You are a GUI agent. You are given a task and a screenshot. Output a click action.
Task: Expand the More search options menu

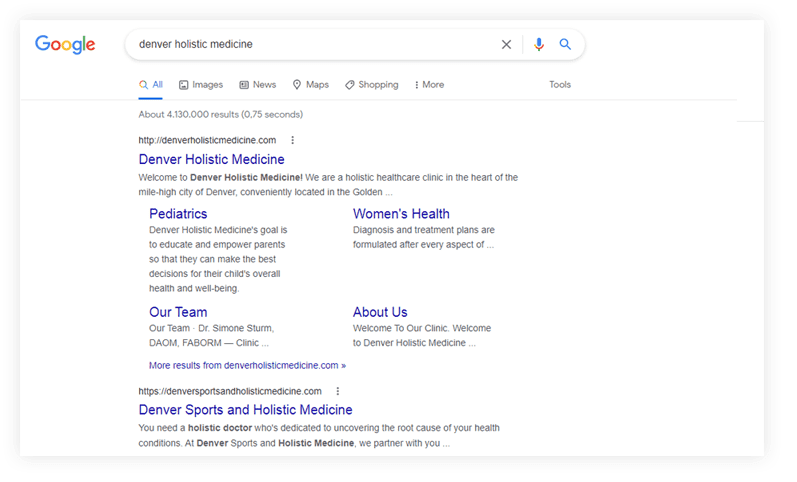coord(428,85)
